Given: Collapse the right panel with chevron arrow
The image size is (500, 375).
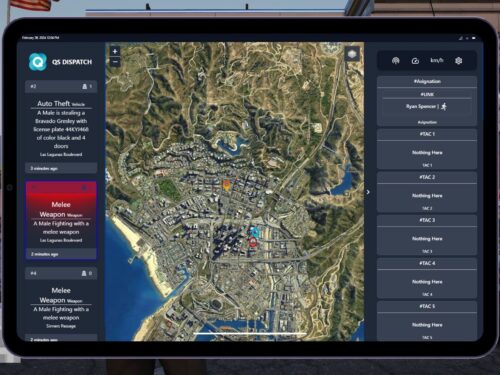Looking at the screenshot, I should (x=368, y=192).
